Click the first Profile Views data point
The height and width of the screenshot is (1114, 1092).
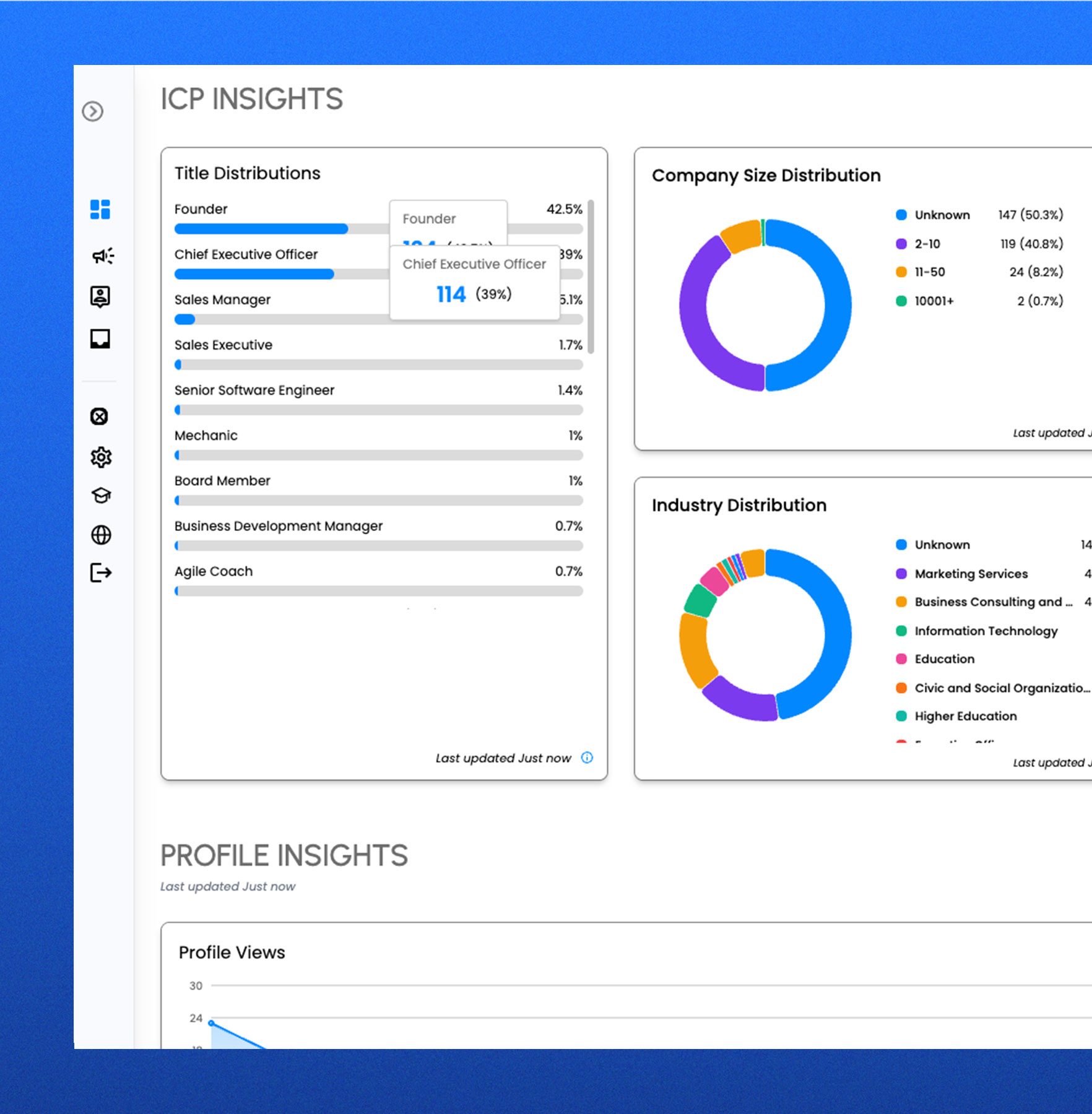point(211,1023)
